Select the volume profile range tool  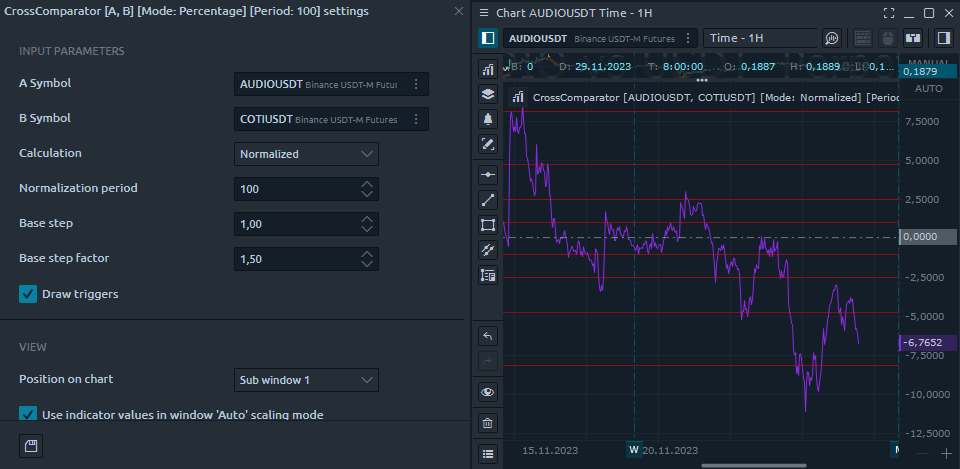coord(488,276)
